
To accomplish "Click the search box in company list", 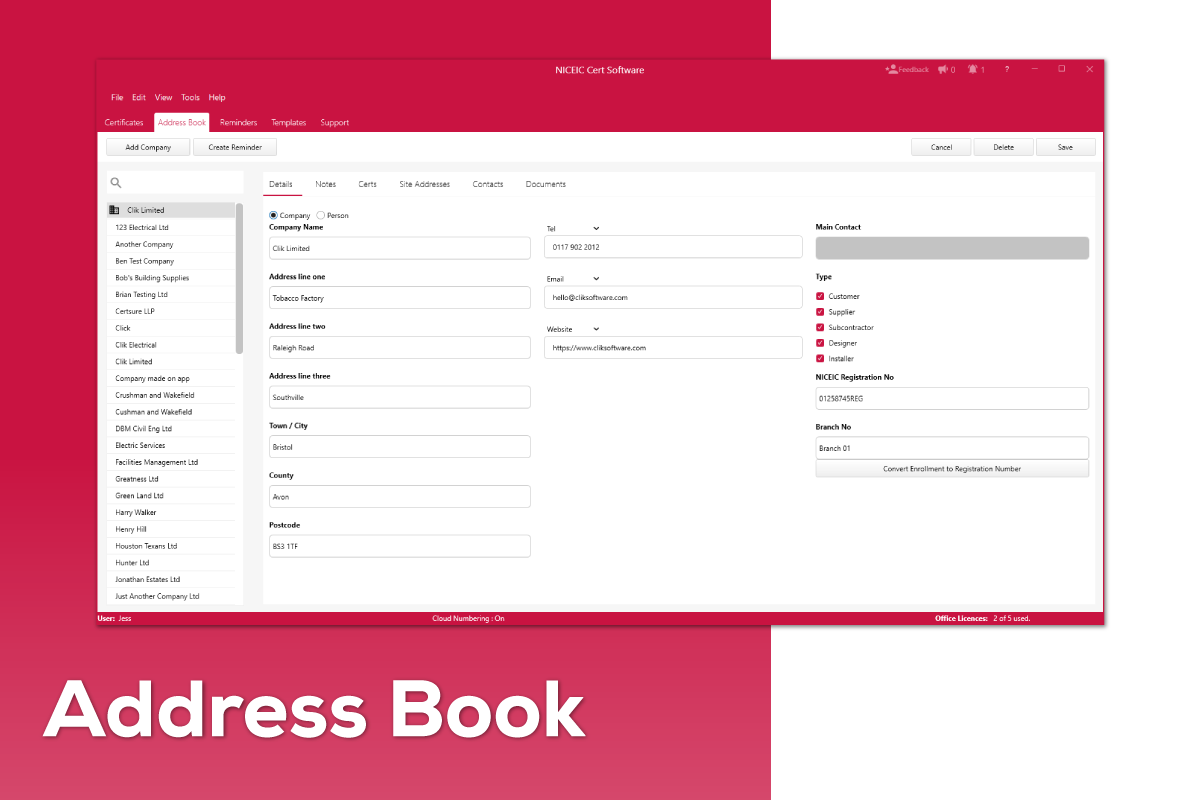I will click(x=175, y=183).
